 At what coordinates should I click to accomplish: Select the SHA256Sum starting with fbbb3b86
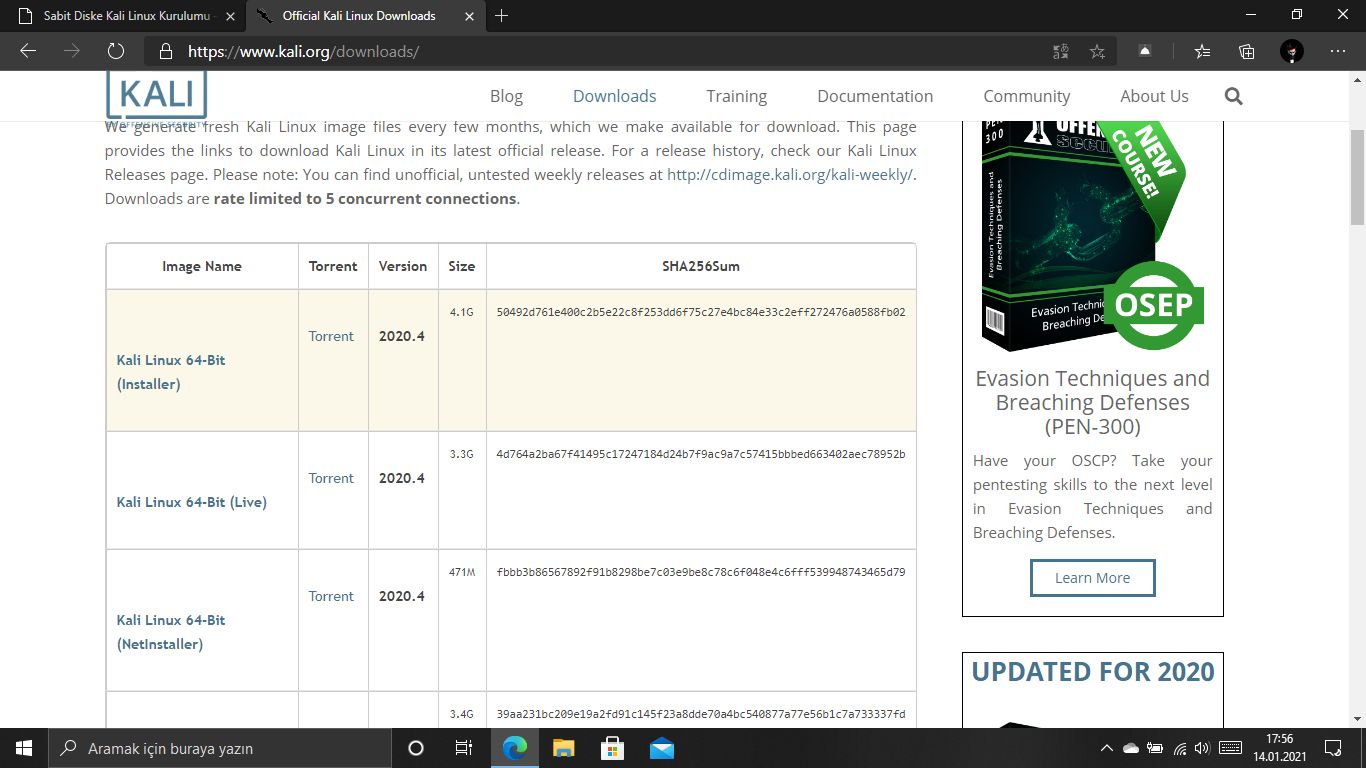(x=701, y=572)
